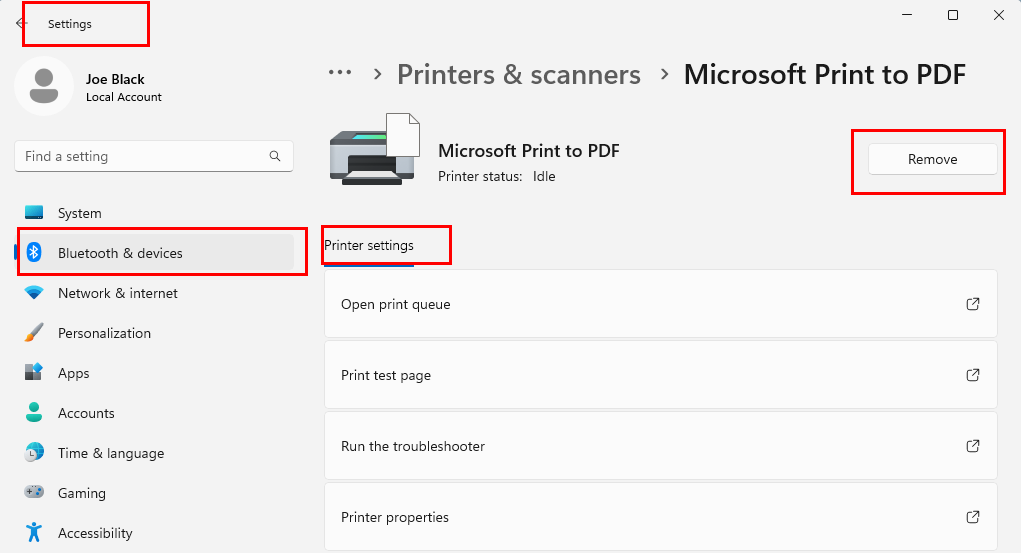Click the Accessibility figure icon

[x=34, y=533]
